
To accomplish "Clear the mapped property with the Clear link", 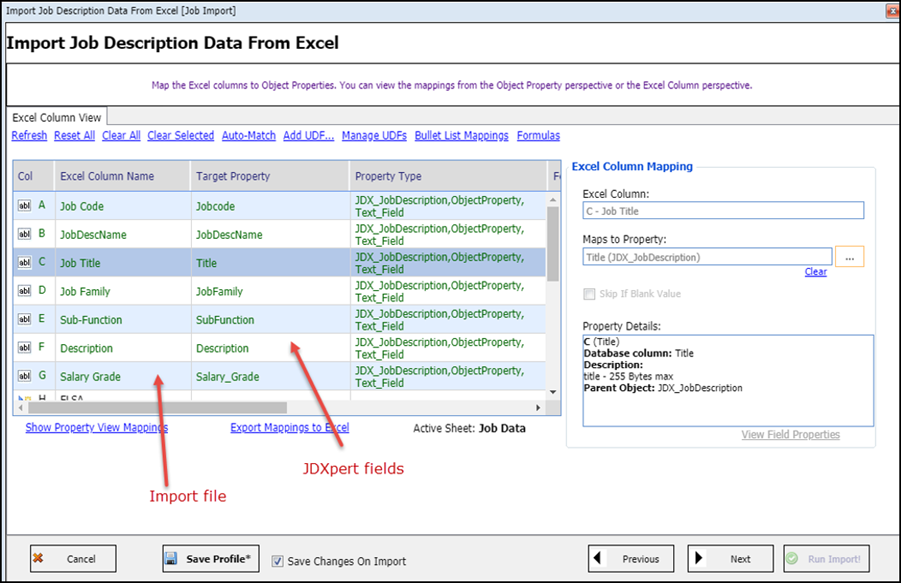I will (815, 272).
